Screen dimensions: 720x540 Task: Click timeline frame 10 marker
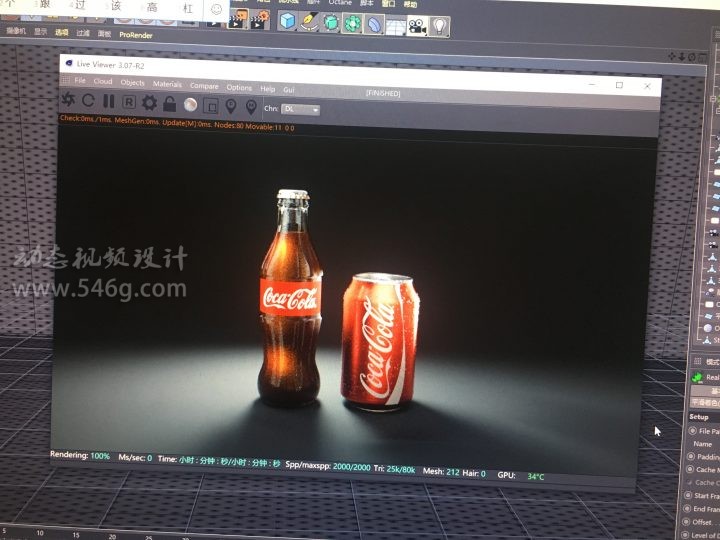[x=40, y=533]
